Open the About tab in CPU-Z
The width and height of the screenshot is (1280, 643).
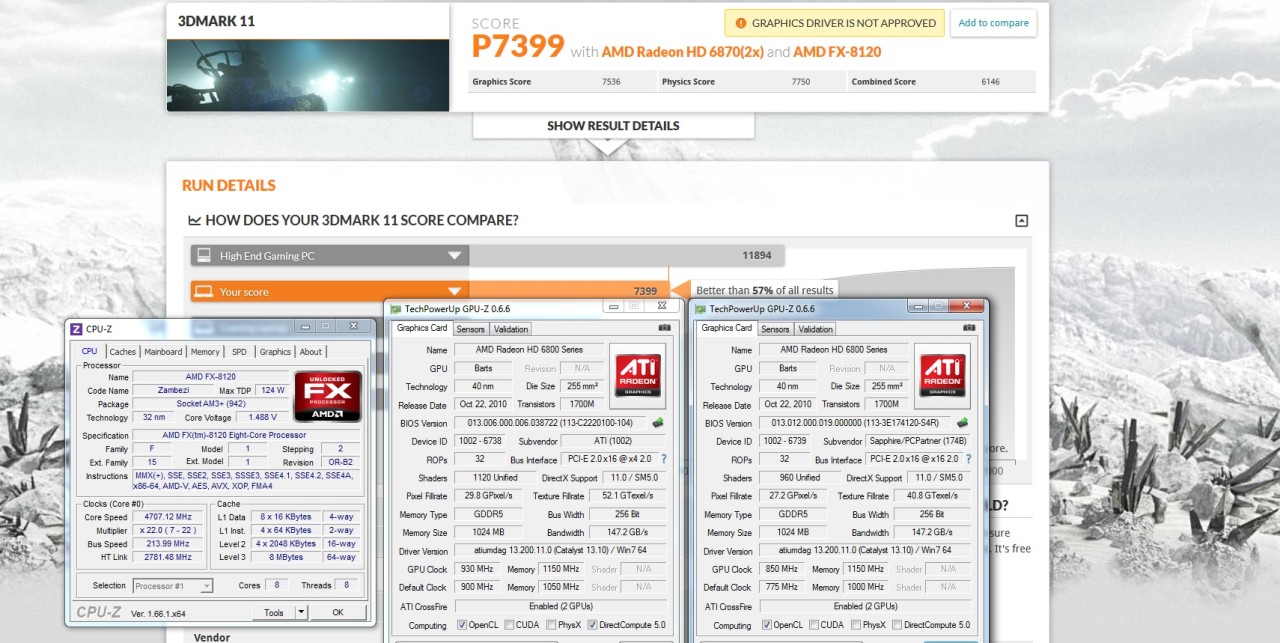pyautogui.click(x=311, y=352)
